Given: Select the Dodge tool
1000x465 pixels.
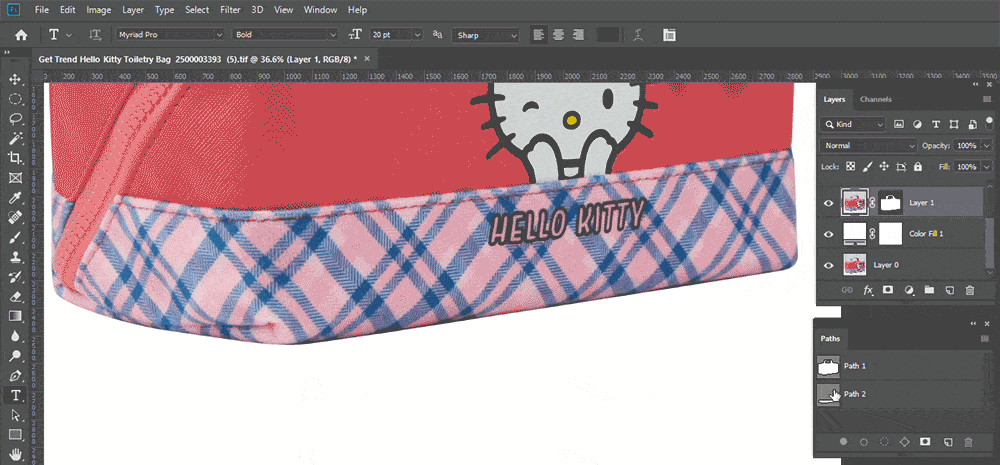Looking at the screenshot, I should [15, 356].
